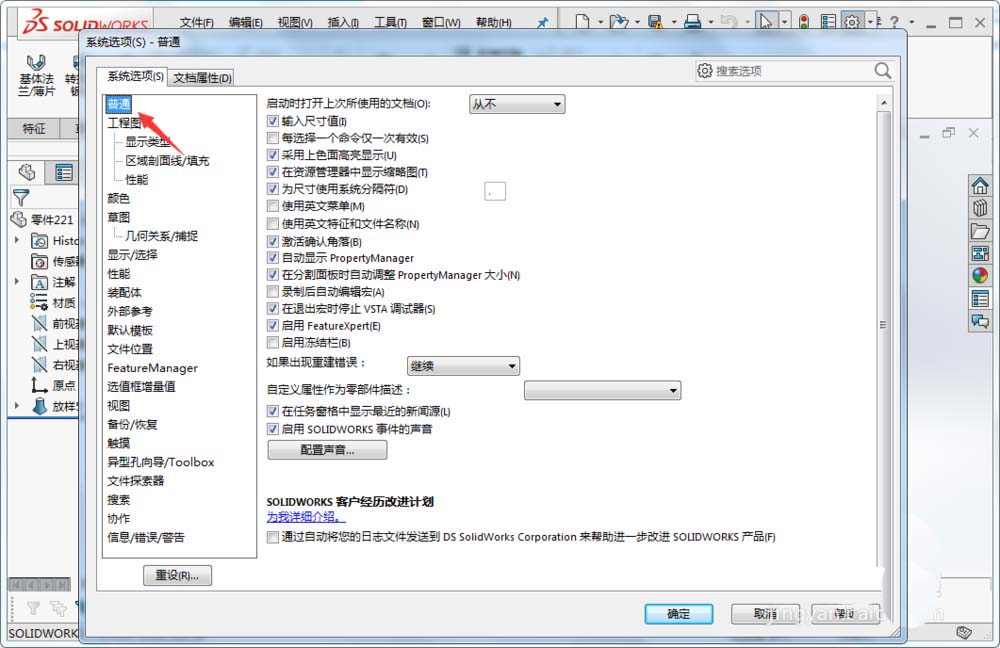This screenshot has height=648, width=1000.
Task: Click the 配置声音... button
Action: coord(327,450)
